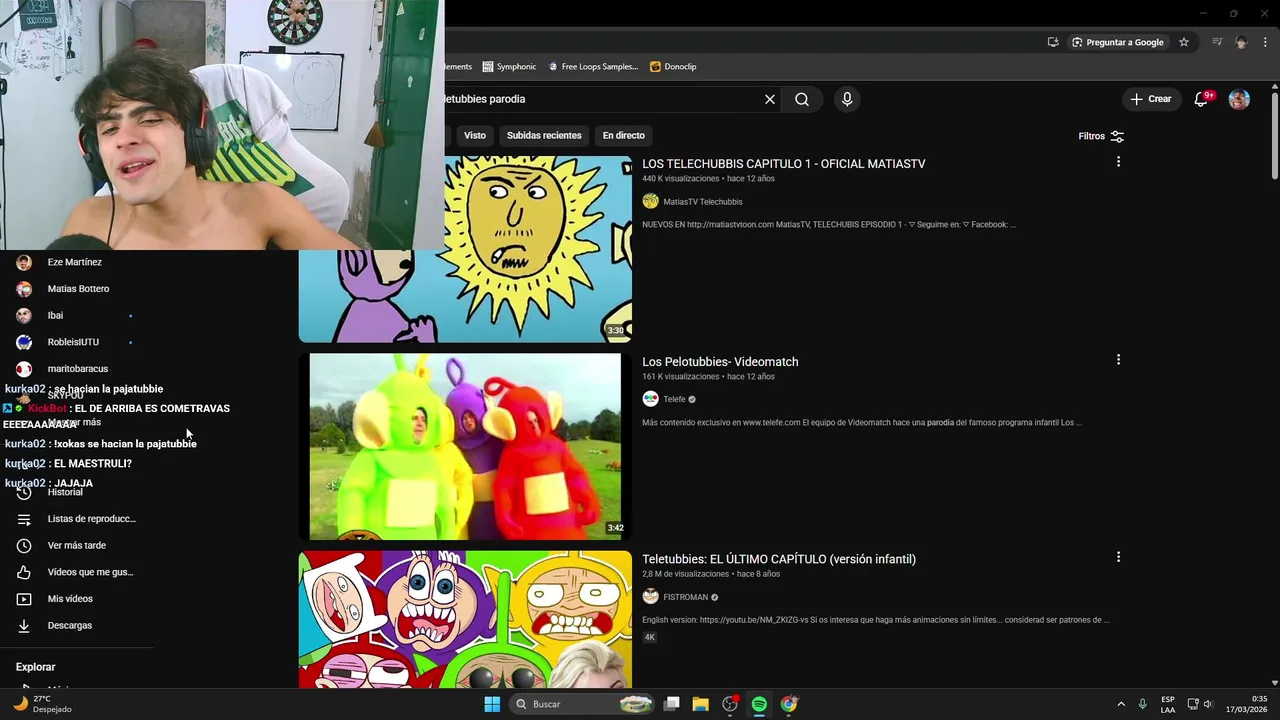Go to Telefe channel

(675, 399)
